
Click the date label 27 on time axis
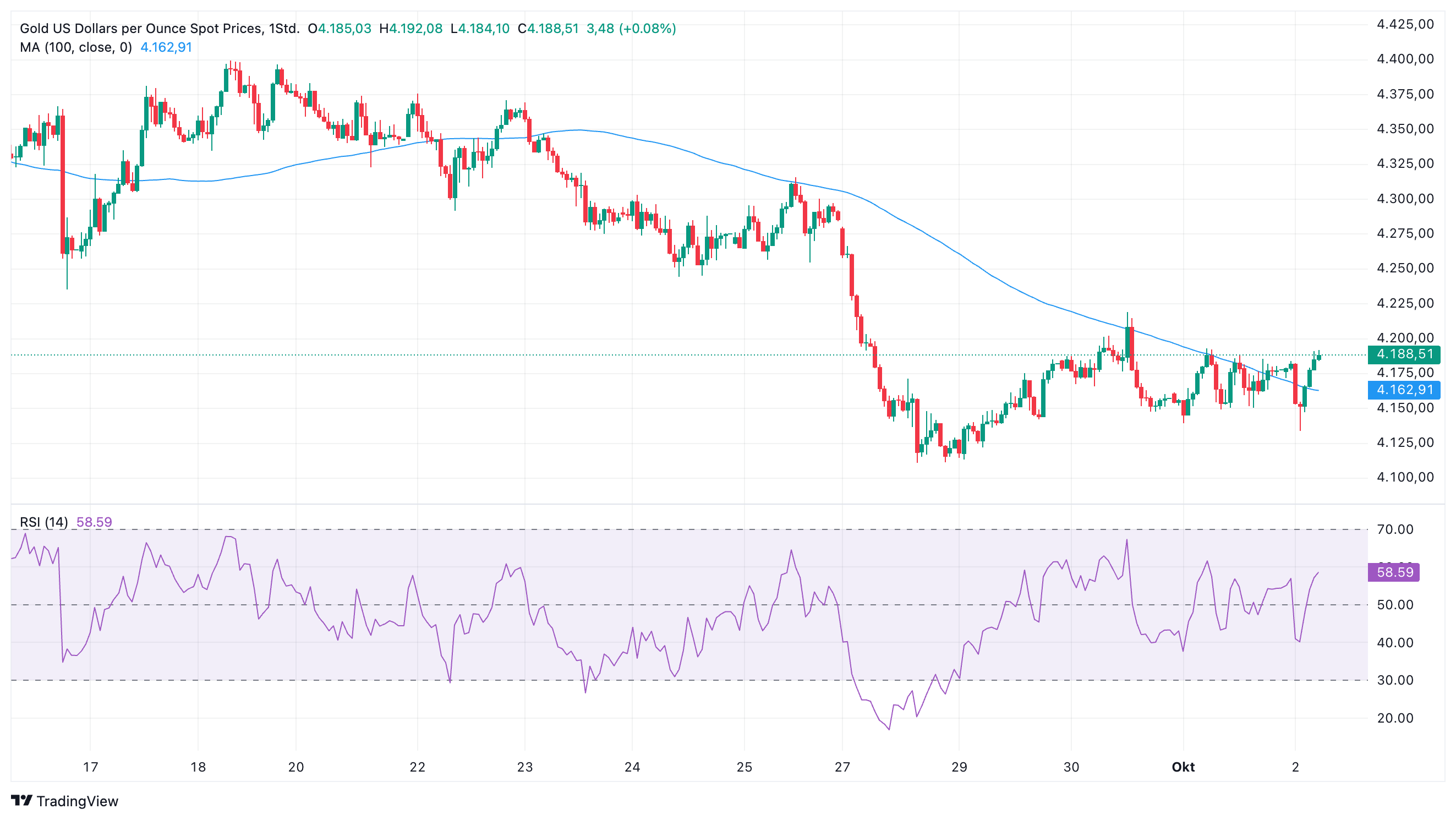point(842,767)
